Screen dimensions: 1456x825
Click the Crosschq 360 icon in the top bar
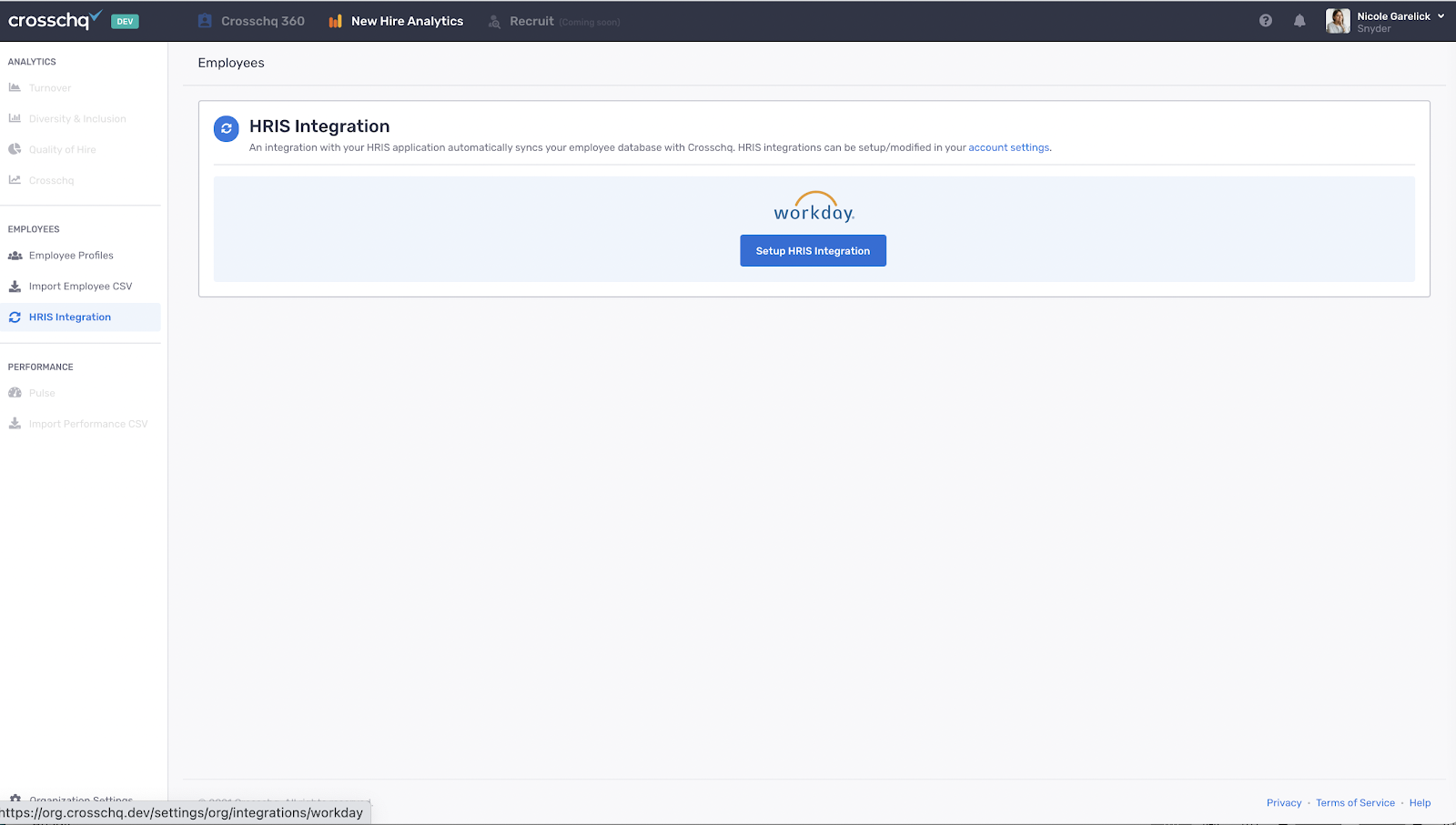pos(205,21)
